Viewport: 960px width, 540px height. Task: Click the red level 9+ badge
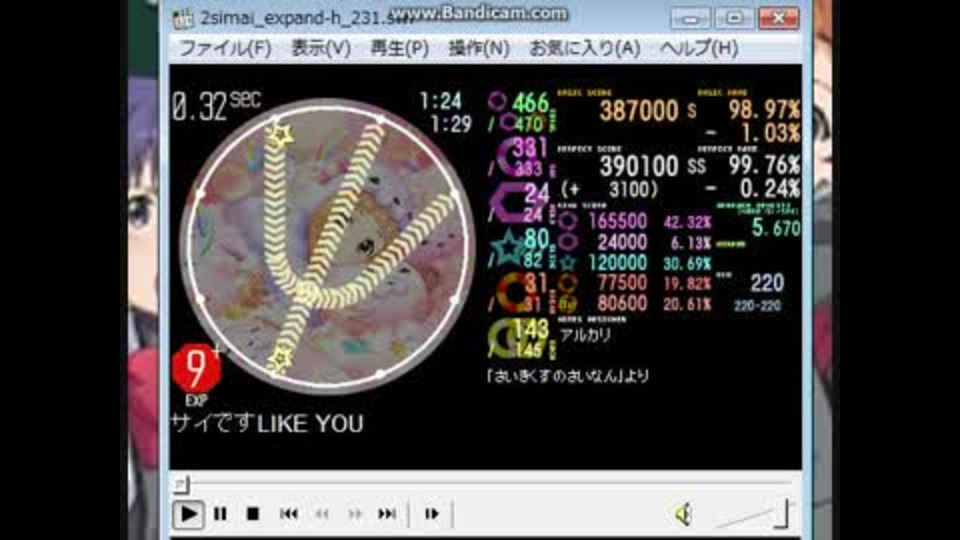[x=197, y=369]
